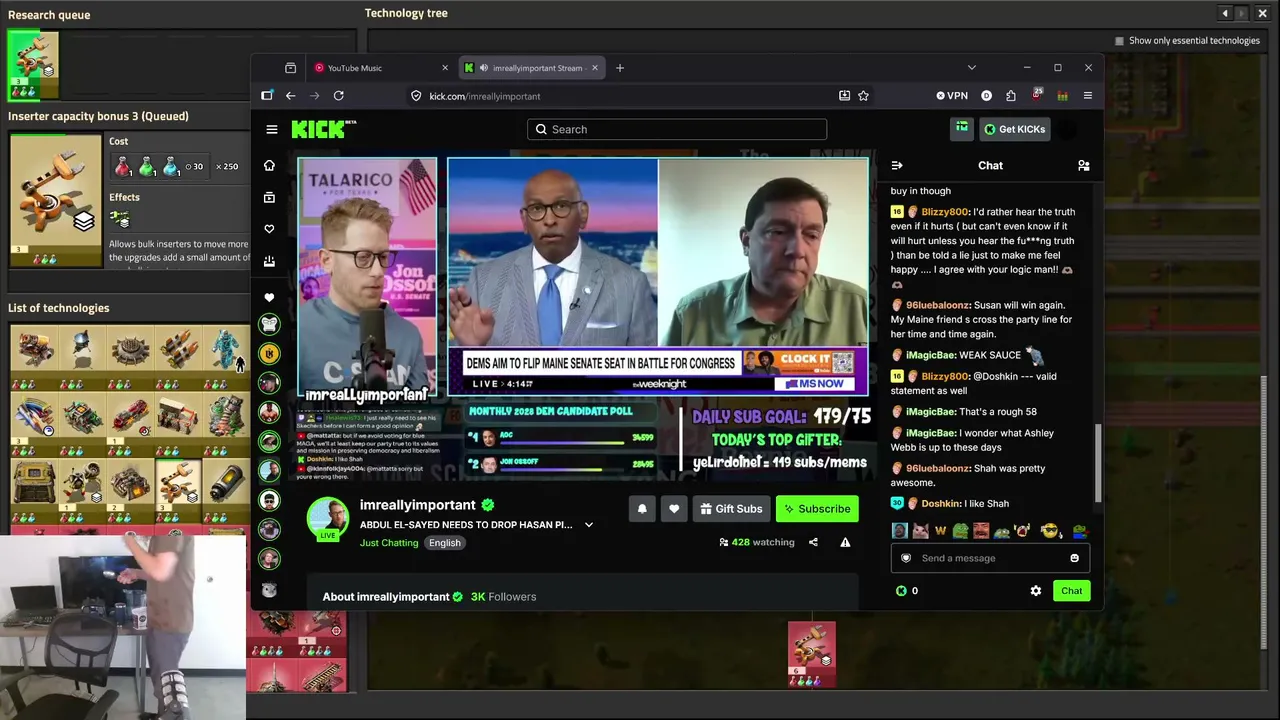Click the Kick search field

(677, 129)
